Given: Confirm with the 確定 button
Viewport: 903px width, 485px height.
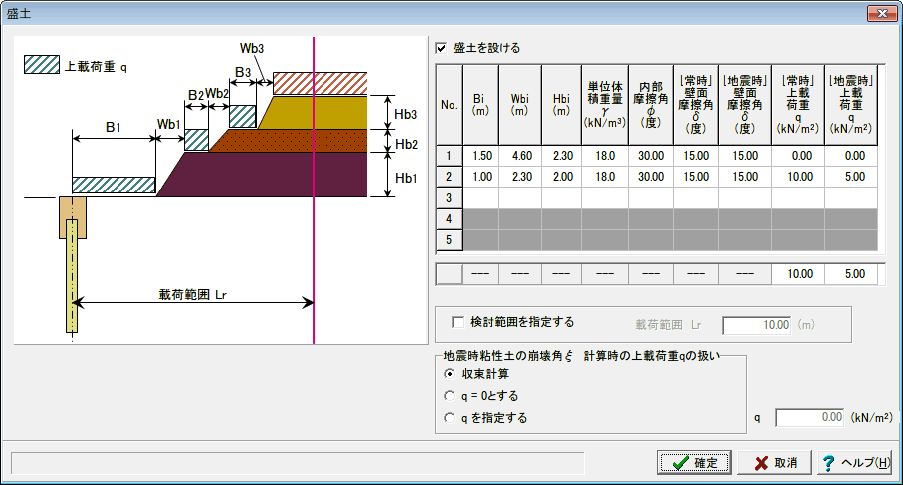Looking at the screenshot, I should click(x=694, y=463).
